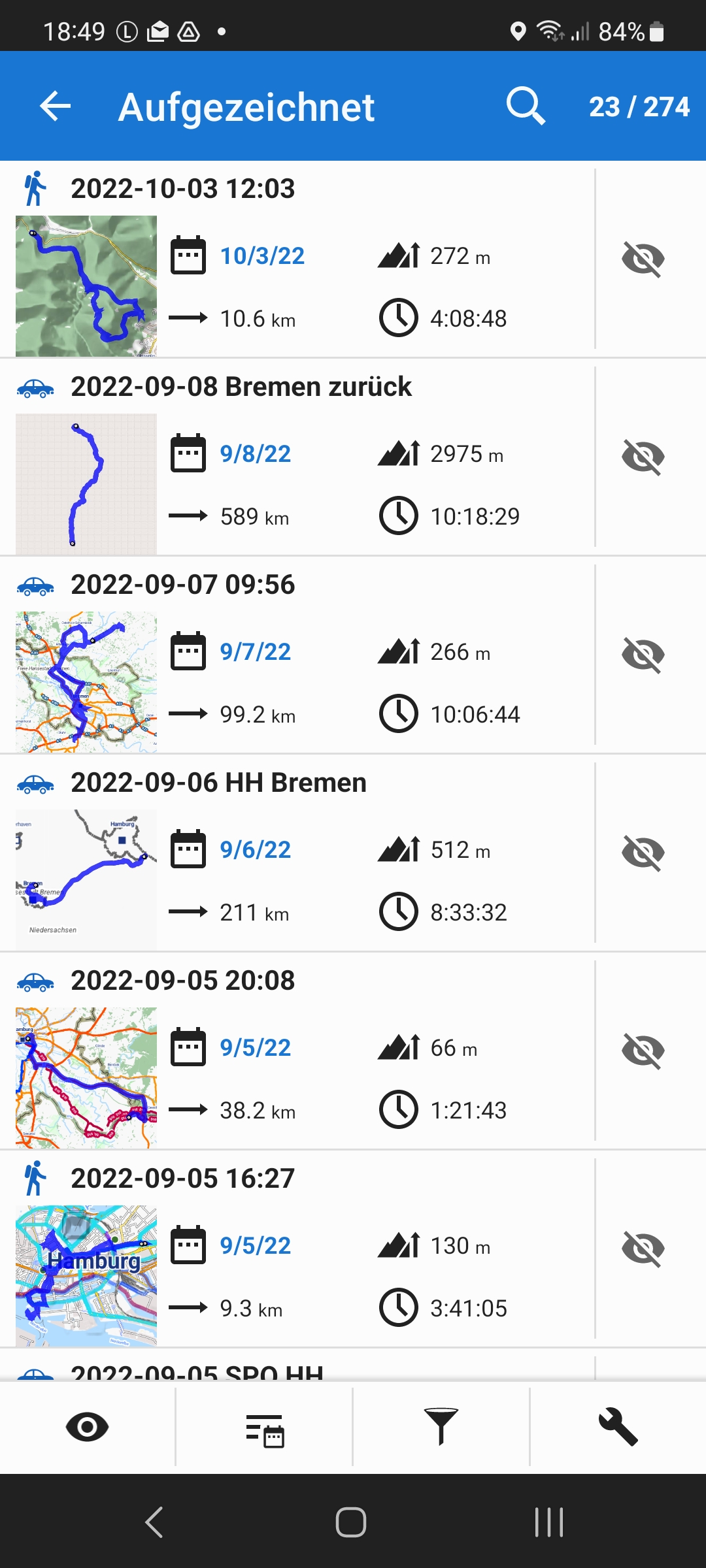Tap the 10/3/22 date link
The image size is (706, 1568).
[262, 256]
